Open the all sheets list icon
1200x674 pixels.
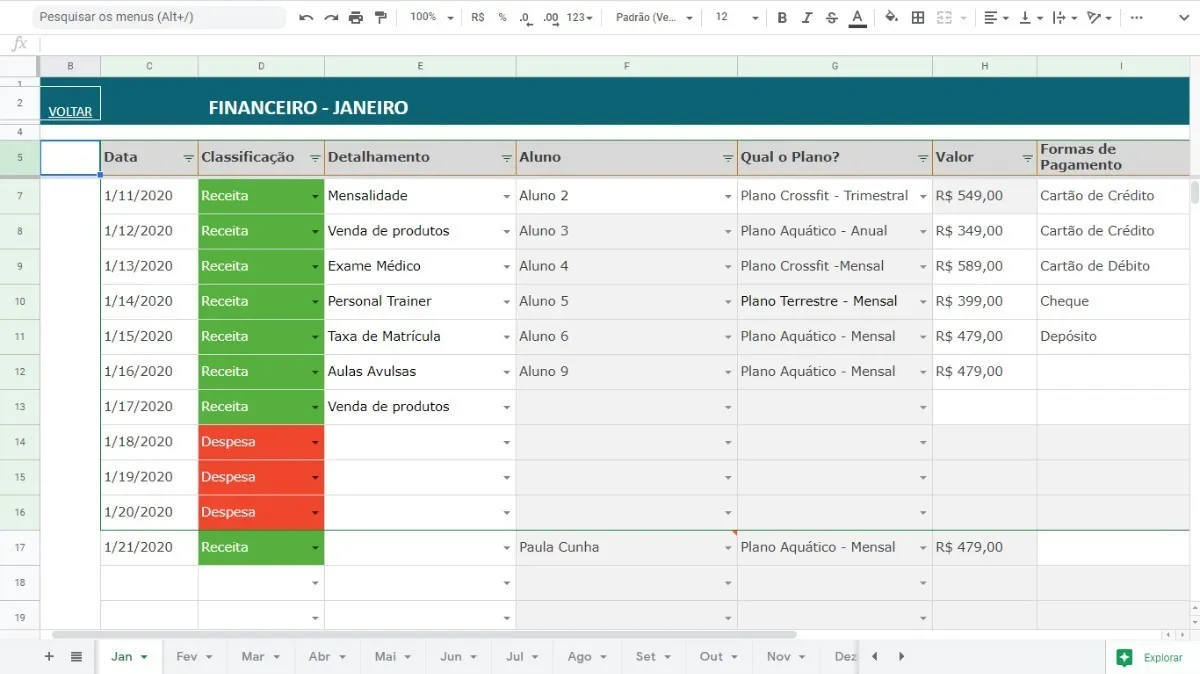(x=76, y=657)
